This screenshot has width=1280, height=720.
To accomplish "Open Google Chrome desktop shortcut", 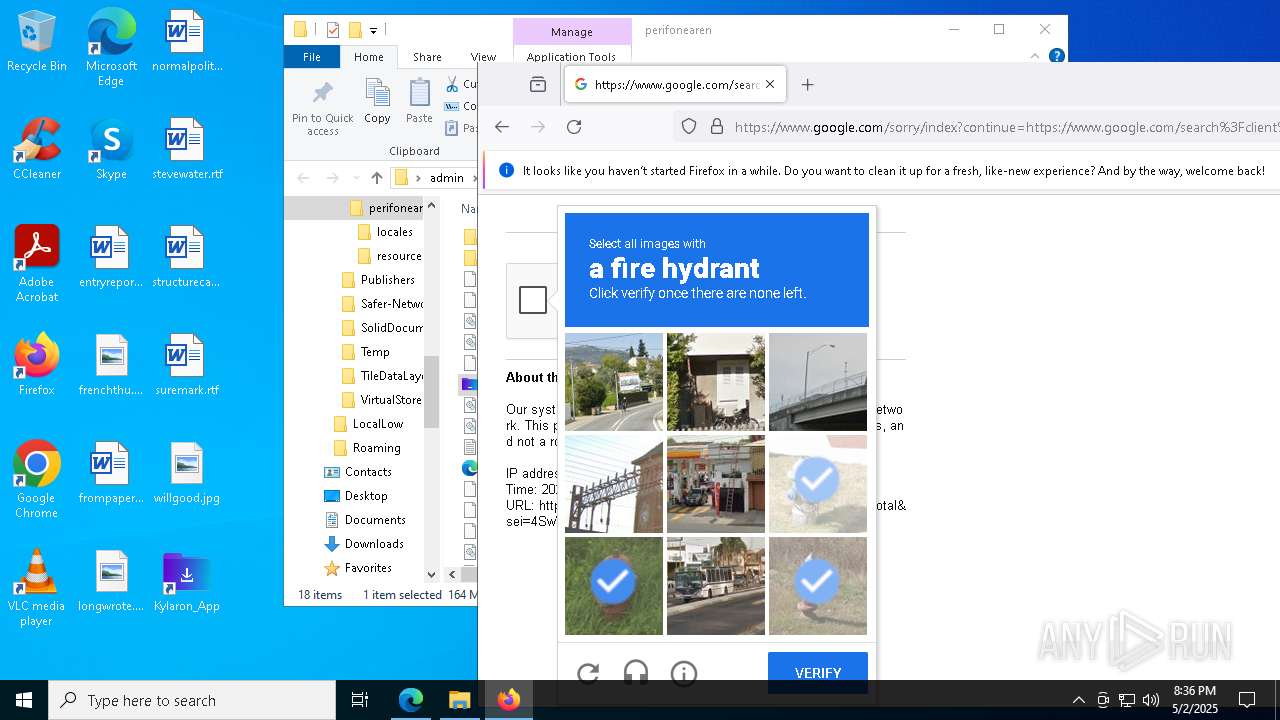I will coord(37,480).
